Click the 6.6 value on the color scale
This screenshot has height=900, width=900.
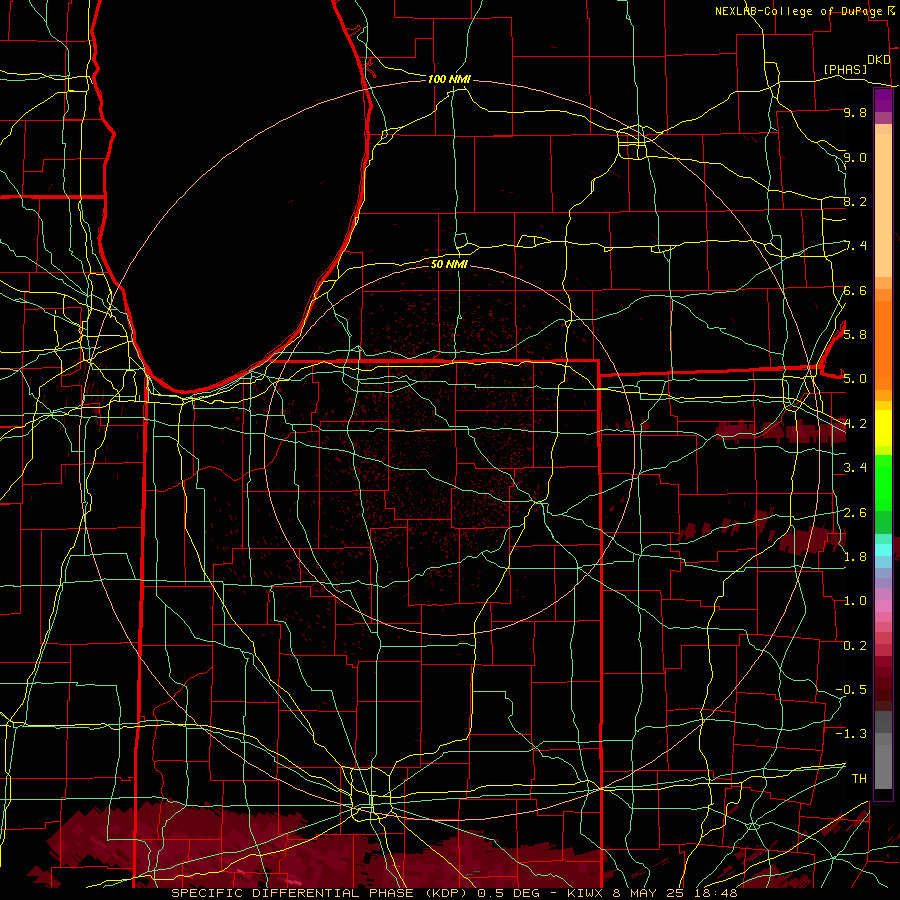855,290
